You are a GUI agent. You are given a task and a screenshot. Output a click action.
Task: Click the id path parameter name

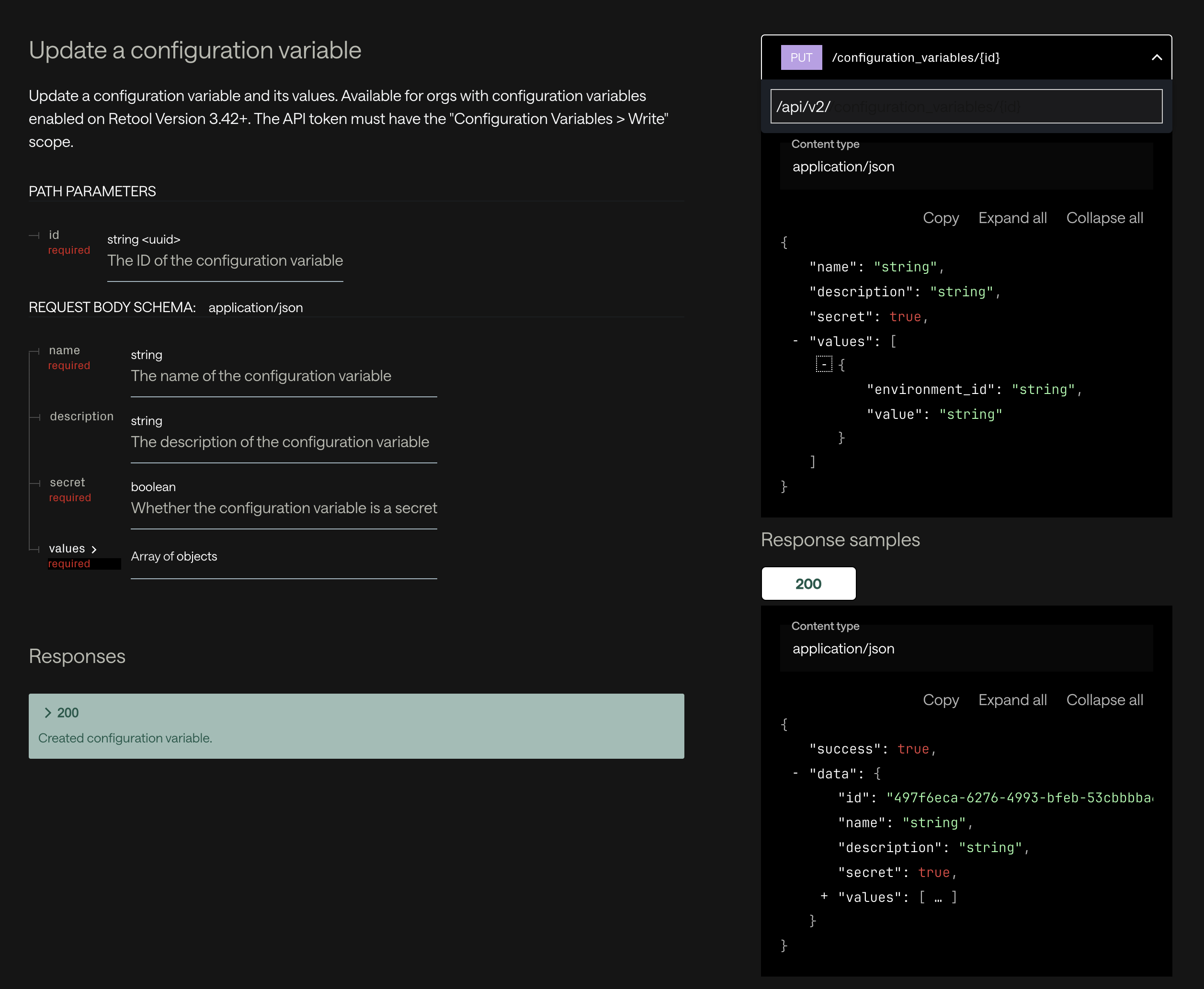tap(54, 235)
